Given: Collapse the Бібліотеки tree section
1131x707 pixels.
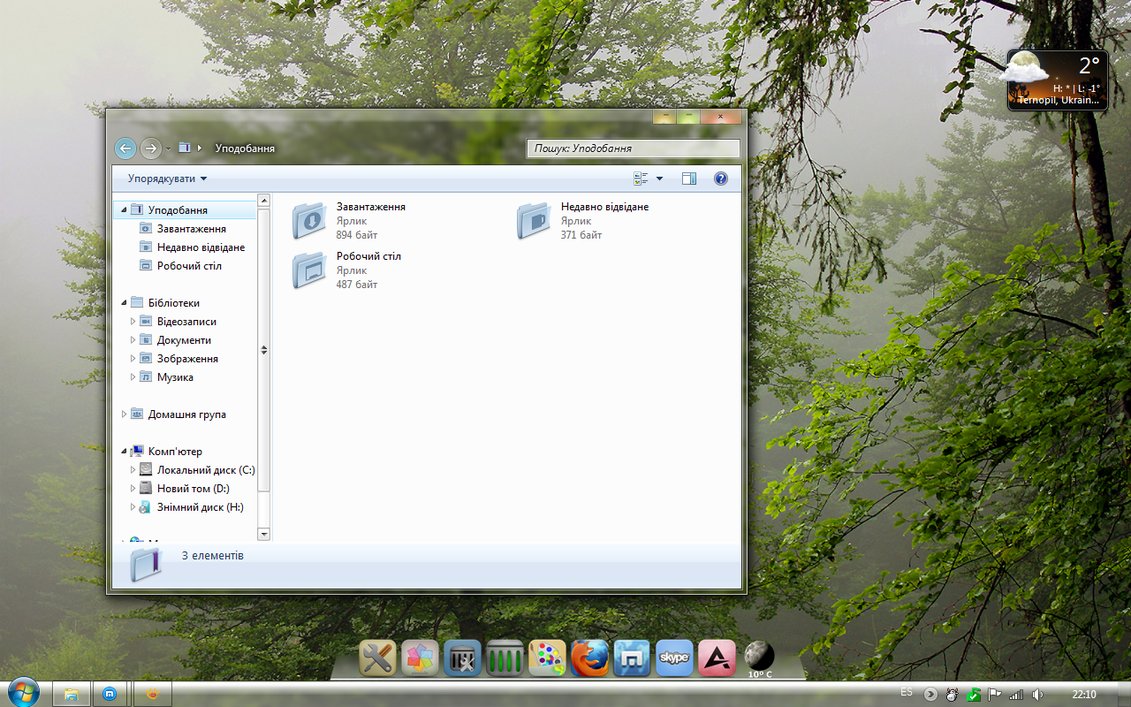Looking at the screenshot, I should click(124, 303).
